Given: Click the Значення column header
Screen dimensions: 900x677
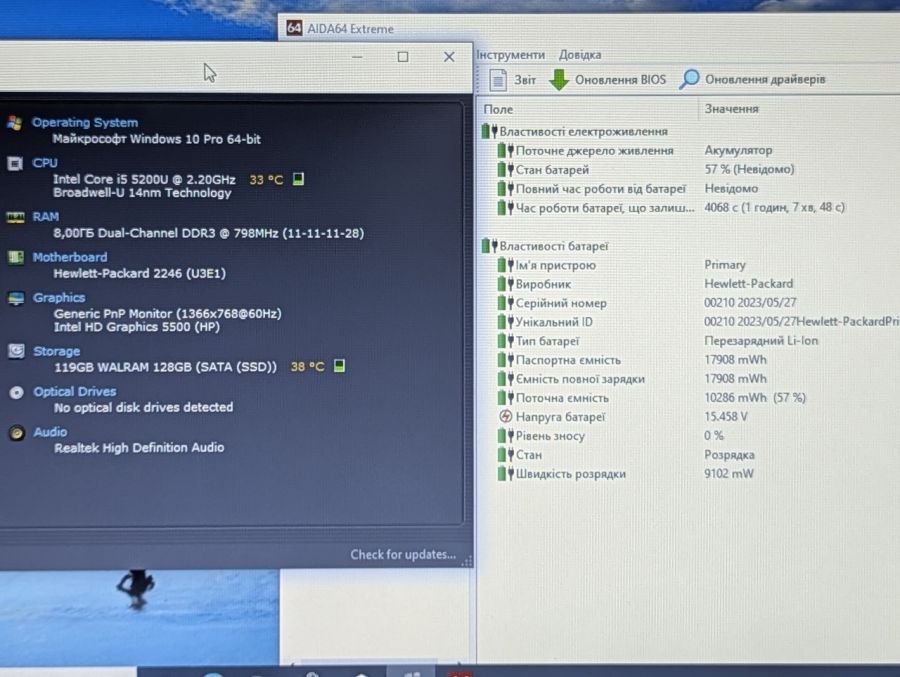Looking at the screenshot, I should point(732,109).
